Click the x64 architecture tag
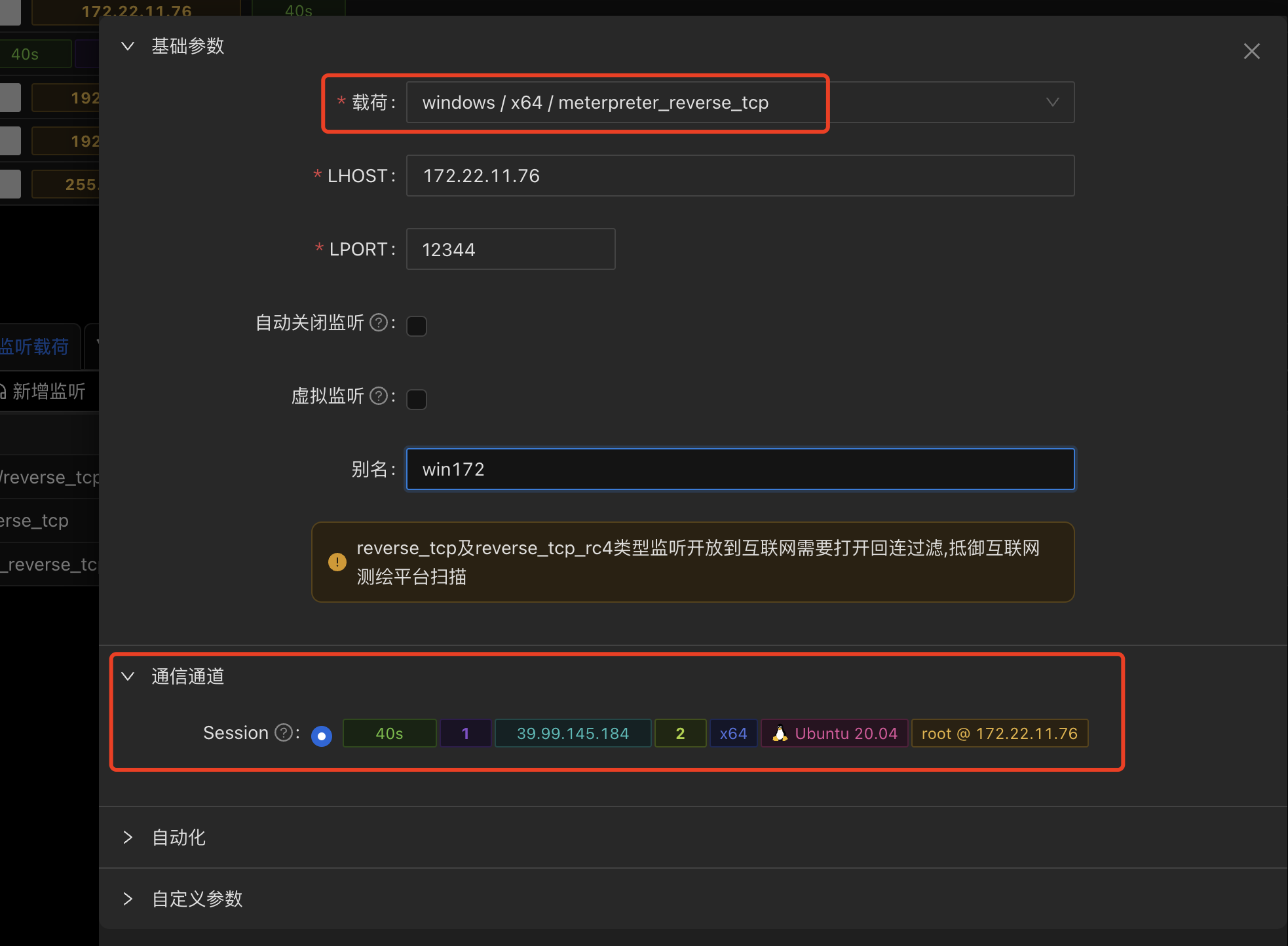1288x946 pixels. click(x=733, y=733)
